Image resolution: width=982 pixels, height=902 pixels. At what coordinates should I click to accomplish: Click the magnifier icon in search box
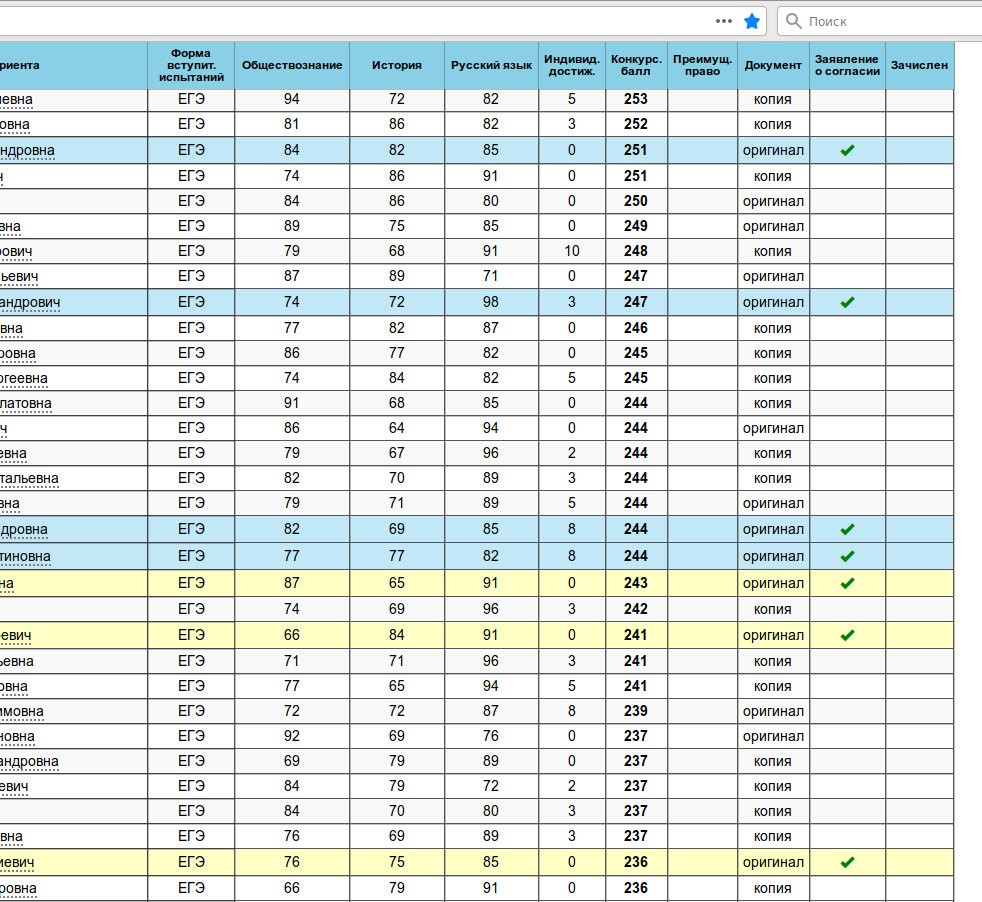pos(793,21)
